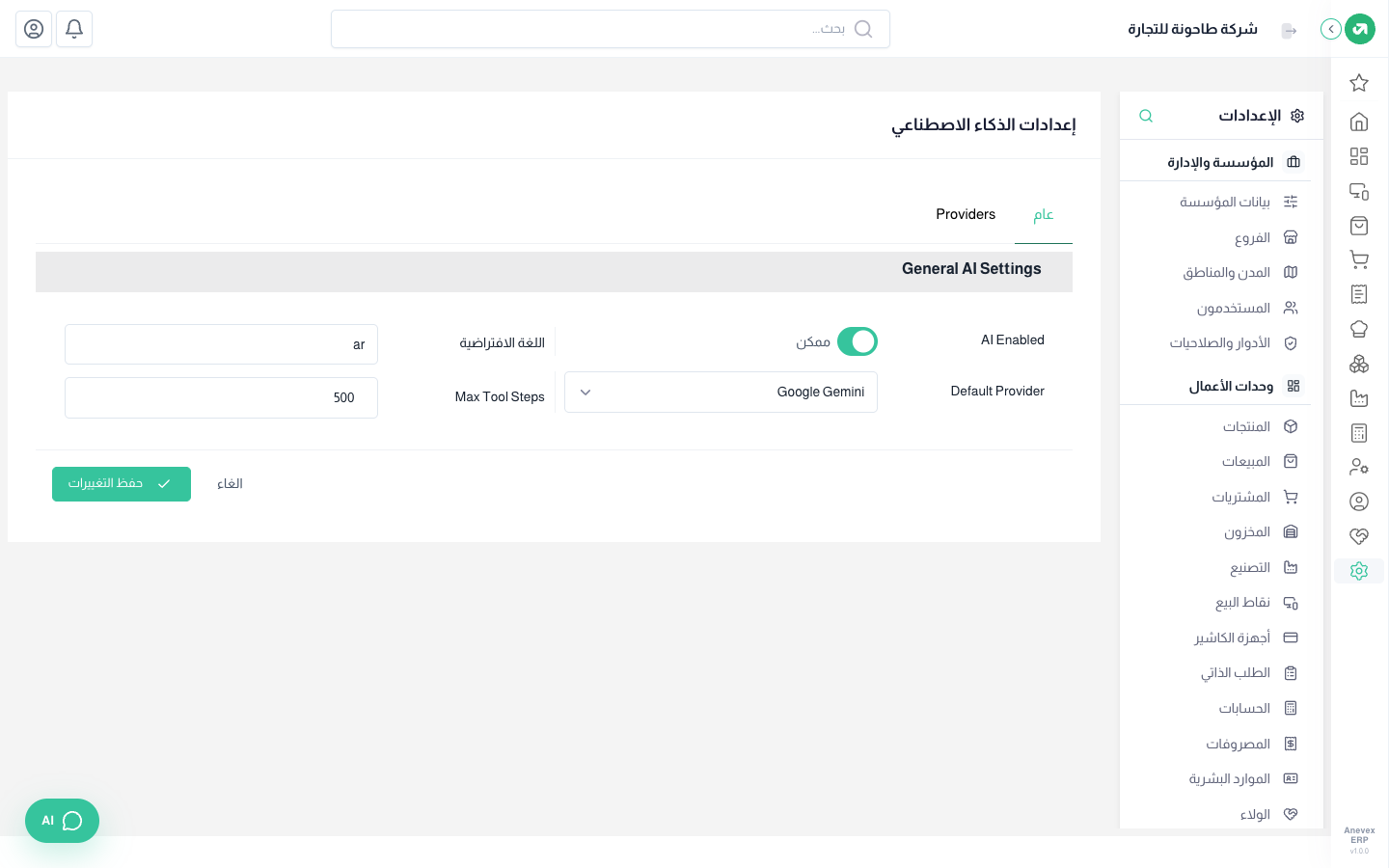This screenshot has width=1389, height=868.
Task: Click the company name شركة طاحونة للتجارة
Action: coord(1193,29)
